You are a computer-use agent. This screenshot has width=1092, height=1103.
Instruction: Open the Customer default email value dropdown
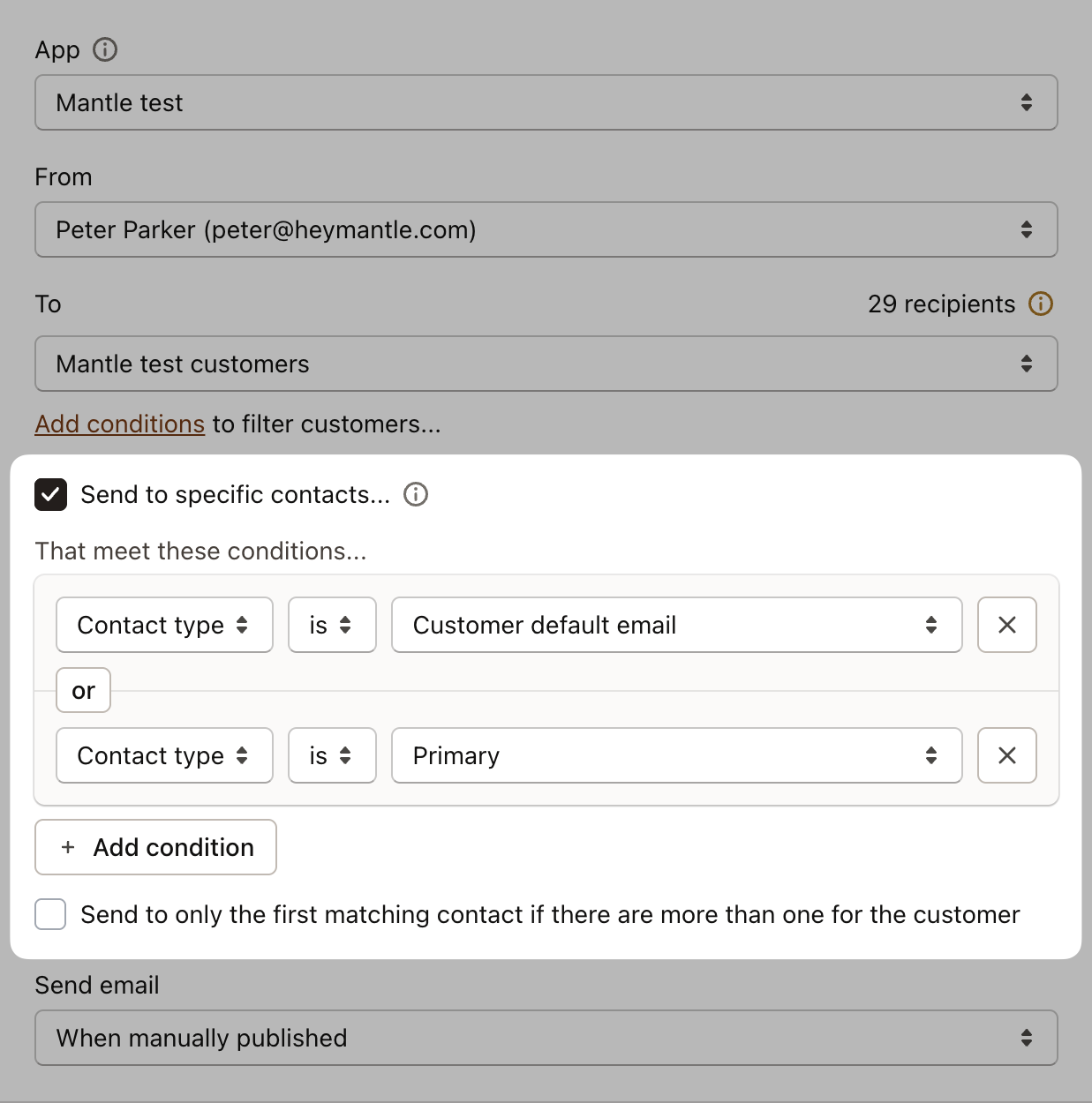676,625
